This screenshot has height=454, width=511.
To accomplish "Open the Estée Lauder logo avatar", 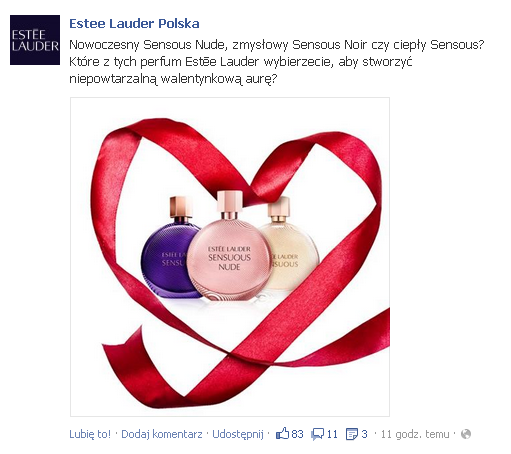I will (x=35, y=40).
